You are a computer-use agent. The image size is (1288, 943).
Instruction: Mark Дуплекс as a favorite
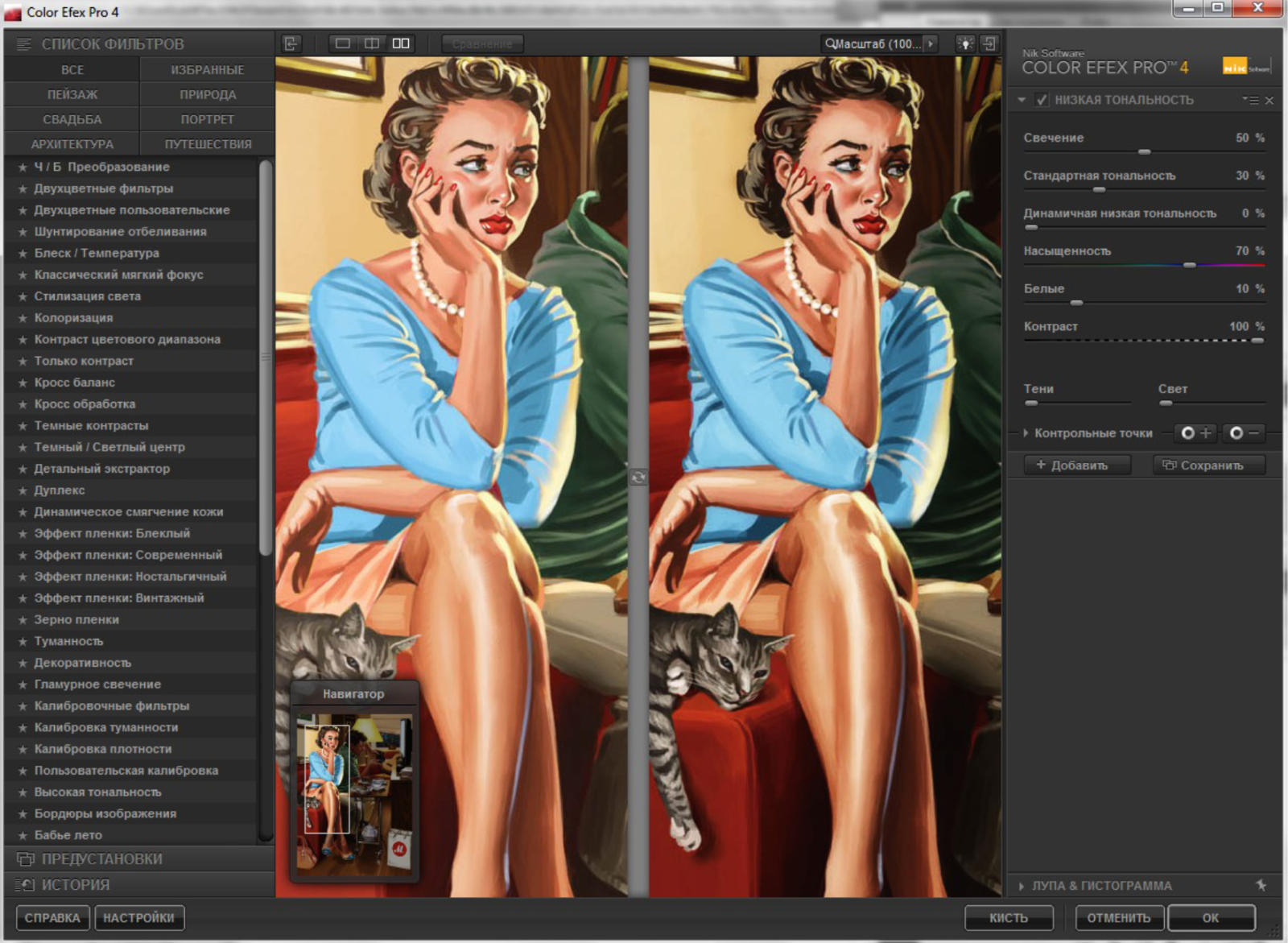[23, 490]
